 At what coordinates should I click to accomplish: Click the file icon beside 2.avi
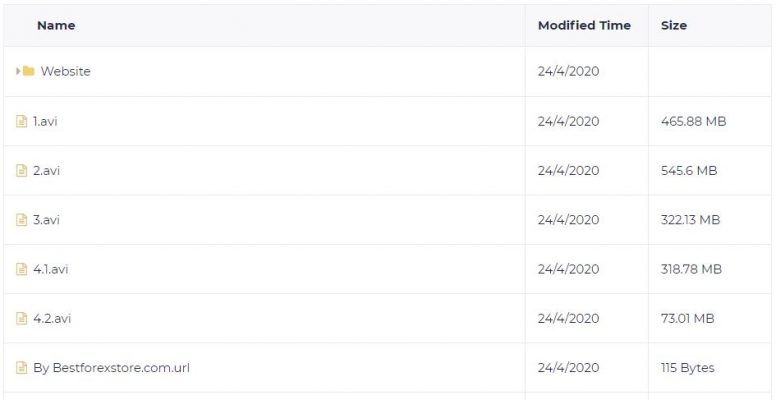click(x=21, y=171)
